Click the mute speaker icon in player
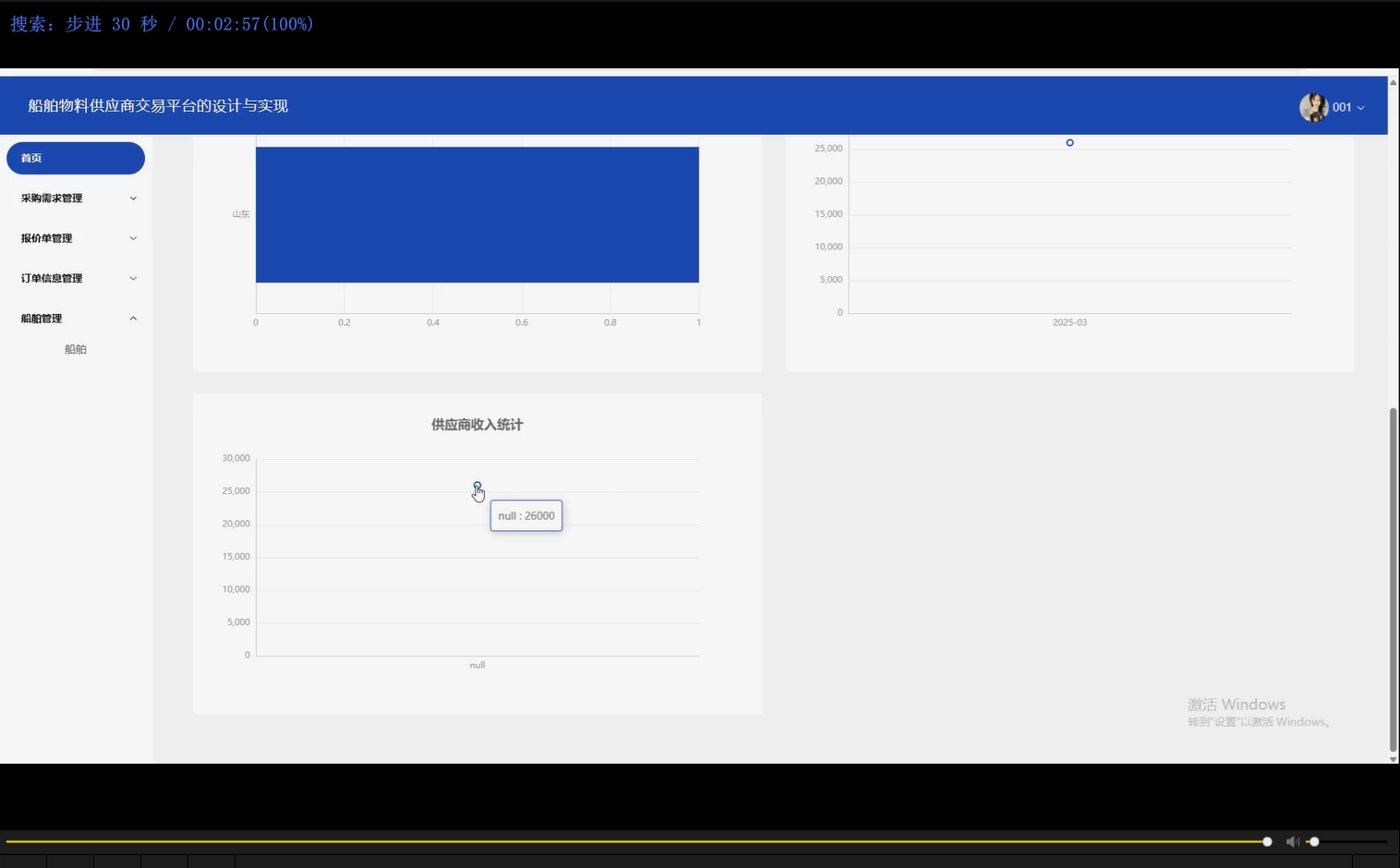This screenshot has width=1400, height=868. (1292, 841)
